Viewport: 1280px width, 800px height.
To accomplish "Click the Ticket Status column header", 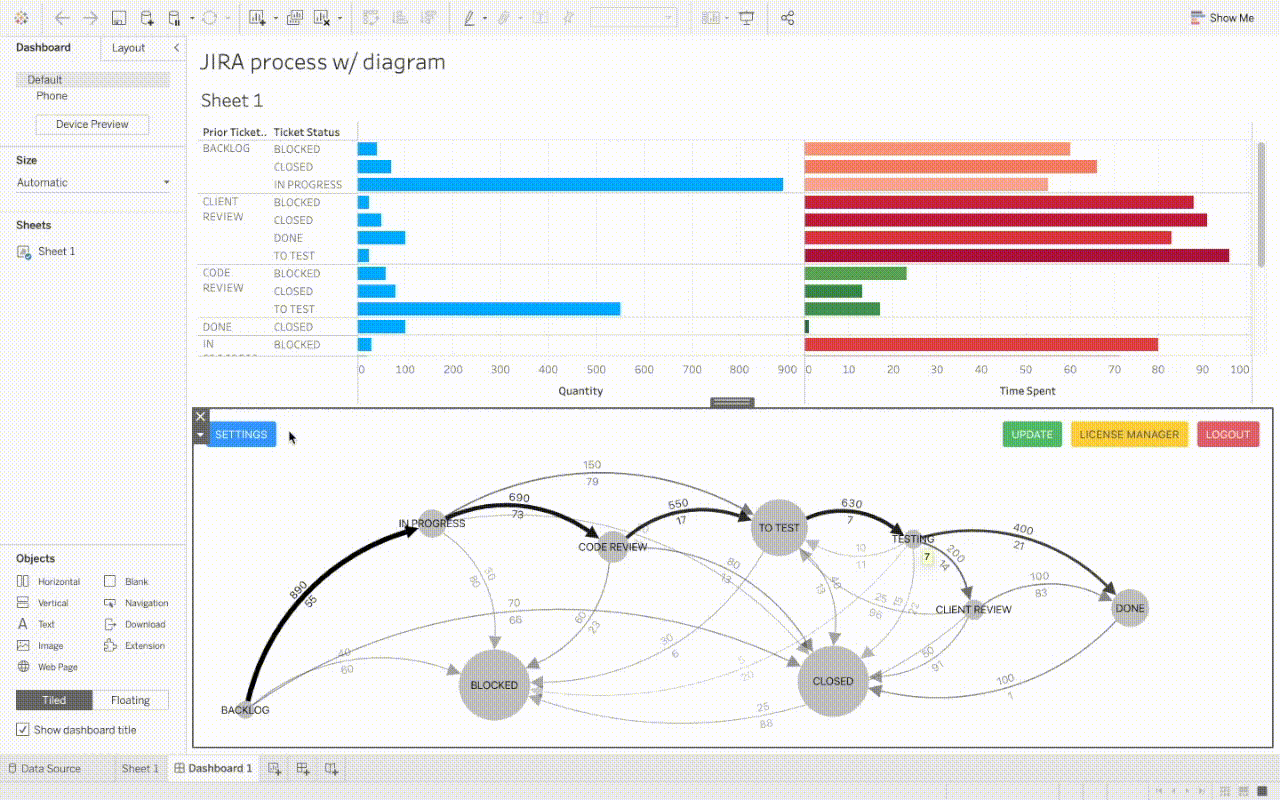I will click(x=307, y=132).
